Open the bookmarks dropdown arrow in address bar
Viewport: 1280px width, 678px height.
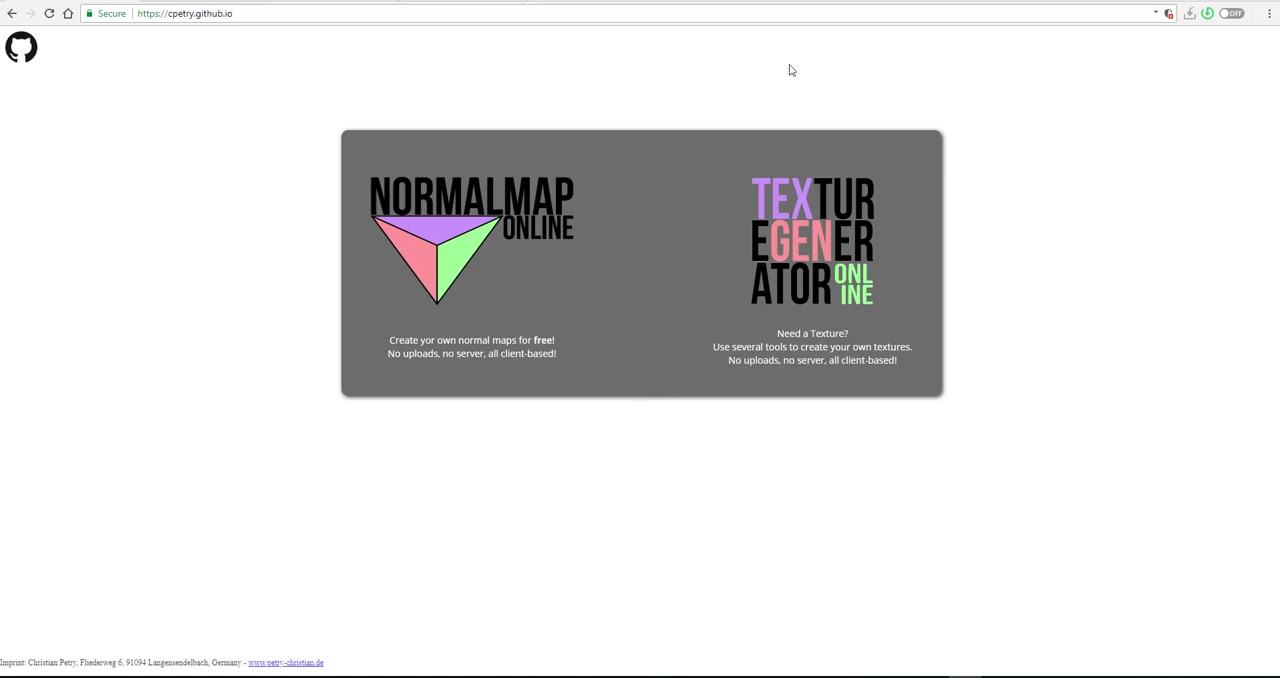point(1156,13)
